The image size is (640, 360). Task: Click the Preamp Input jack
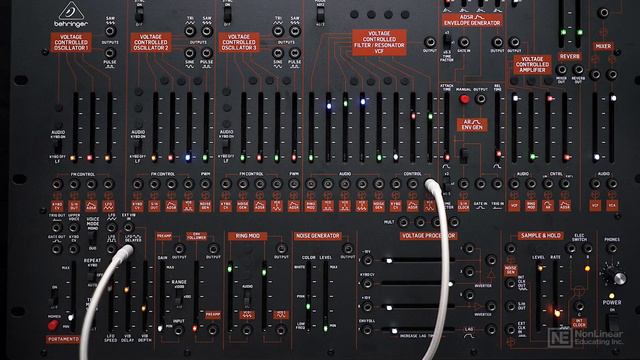(x=178, y=330)
